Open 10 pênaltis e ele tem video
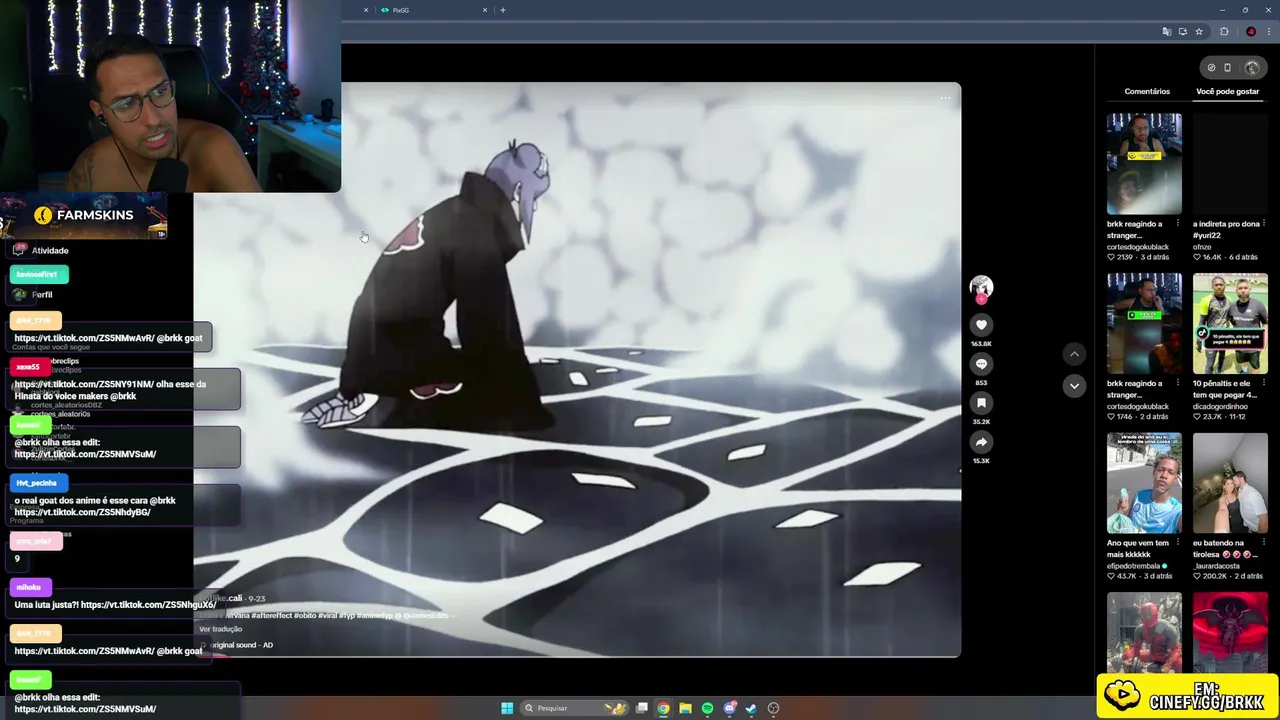The height and width of the screenshot is (720, 1280). tap(1230, 323)
